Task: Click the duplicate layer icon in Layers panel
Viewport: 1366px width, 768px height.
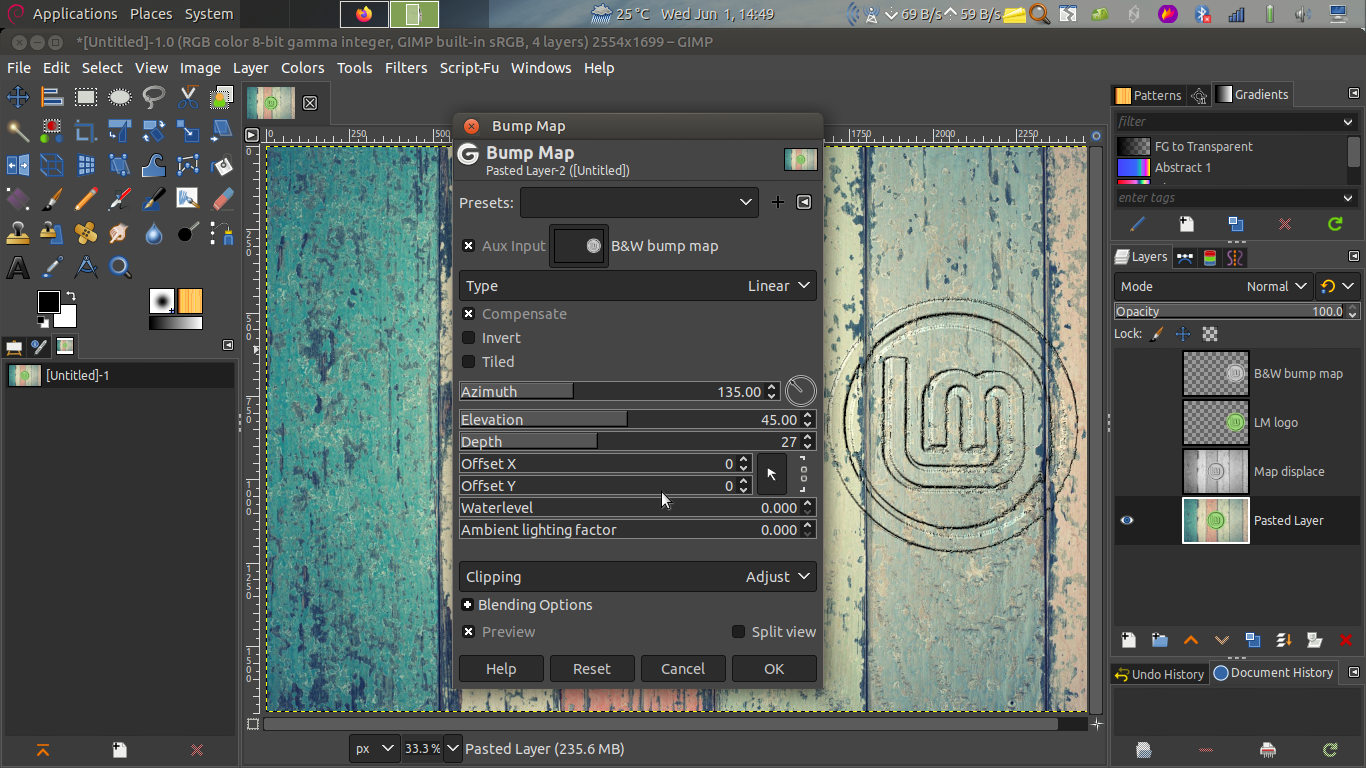Action: pyautogui.click(x=1252, y=640)
